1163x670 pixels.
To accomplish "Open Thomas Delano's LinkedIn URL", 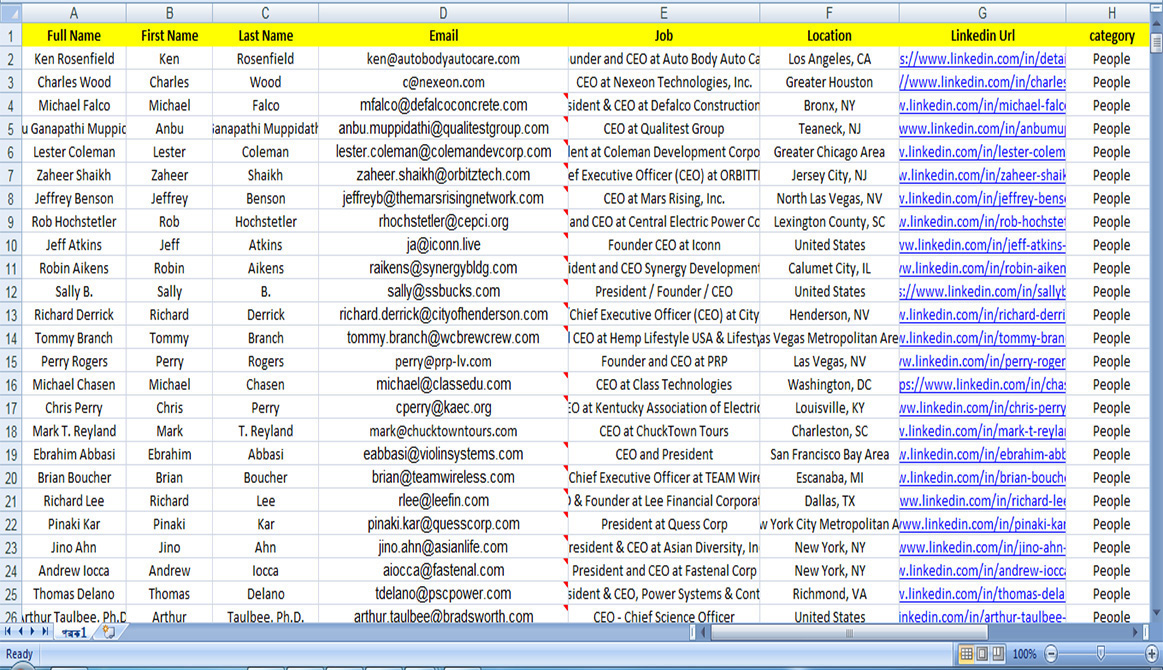I will coord(982,594).
